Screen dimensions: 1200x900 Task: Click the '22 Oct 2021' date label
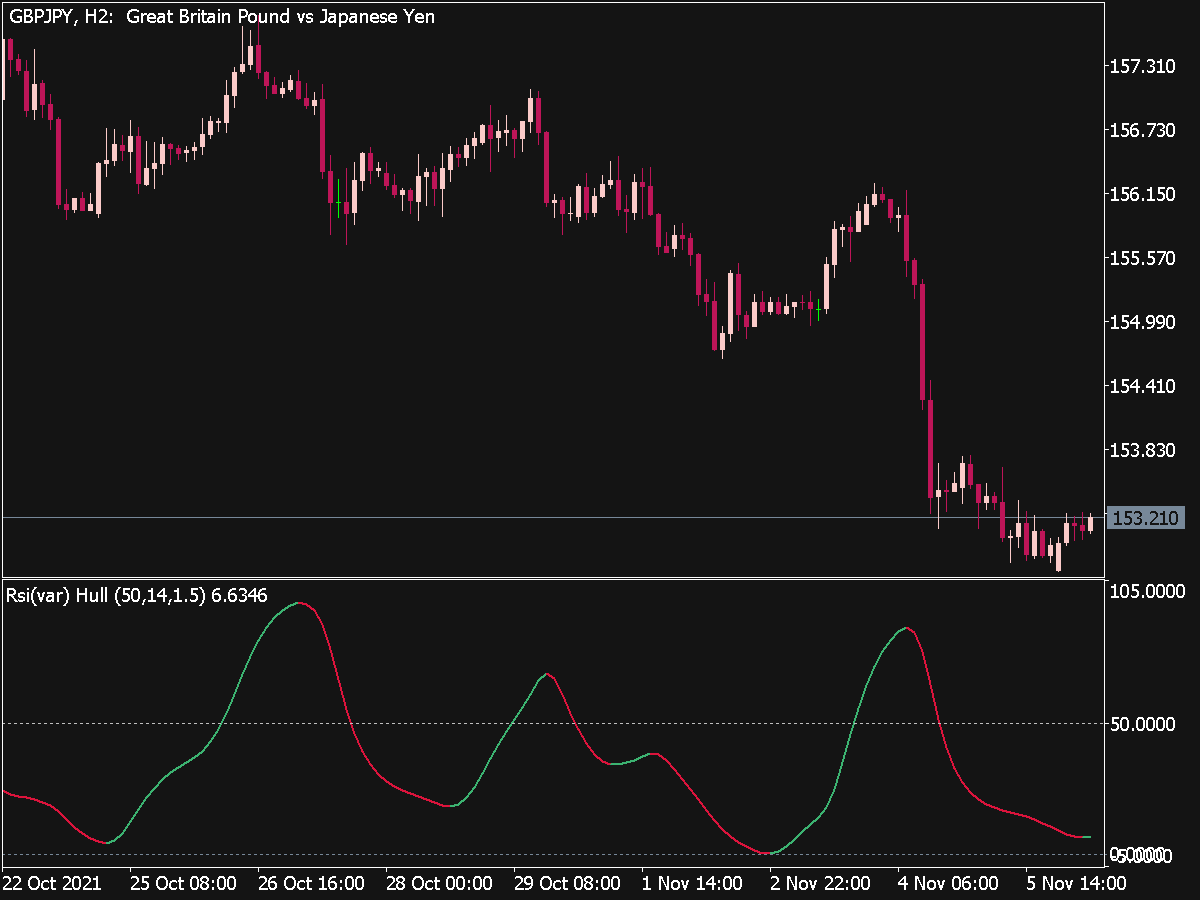pos(52,884)
